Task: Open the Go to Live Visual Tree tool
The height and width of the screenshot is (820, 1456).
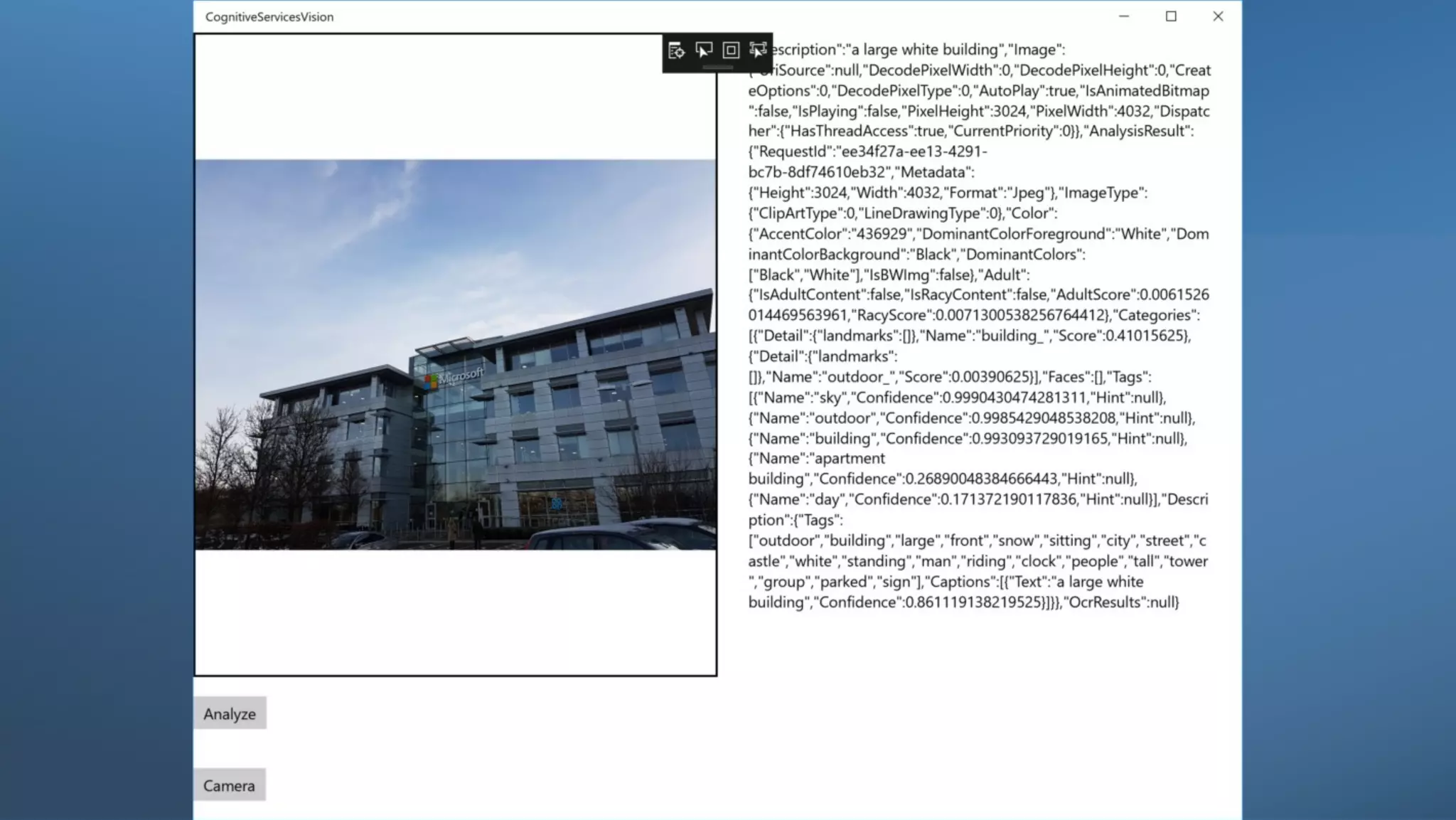Action: click(676, 50)
